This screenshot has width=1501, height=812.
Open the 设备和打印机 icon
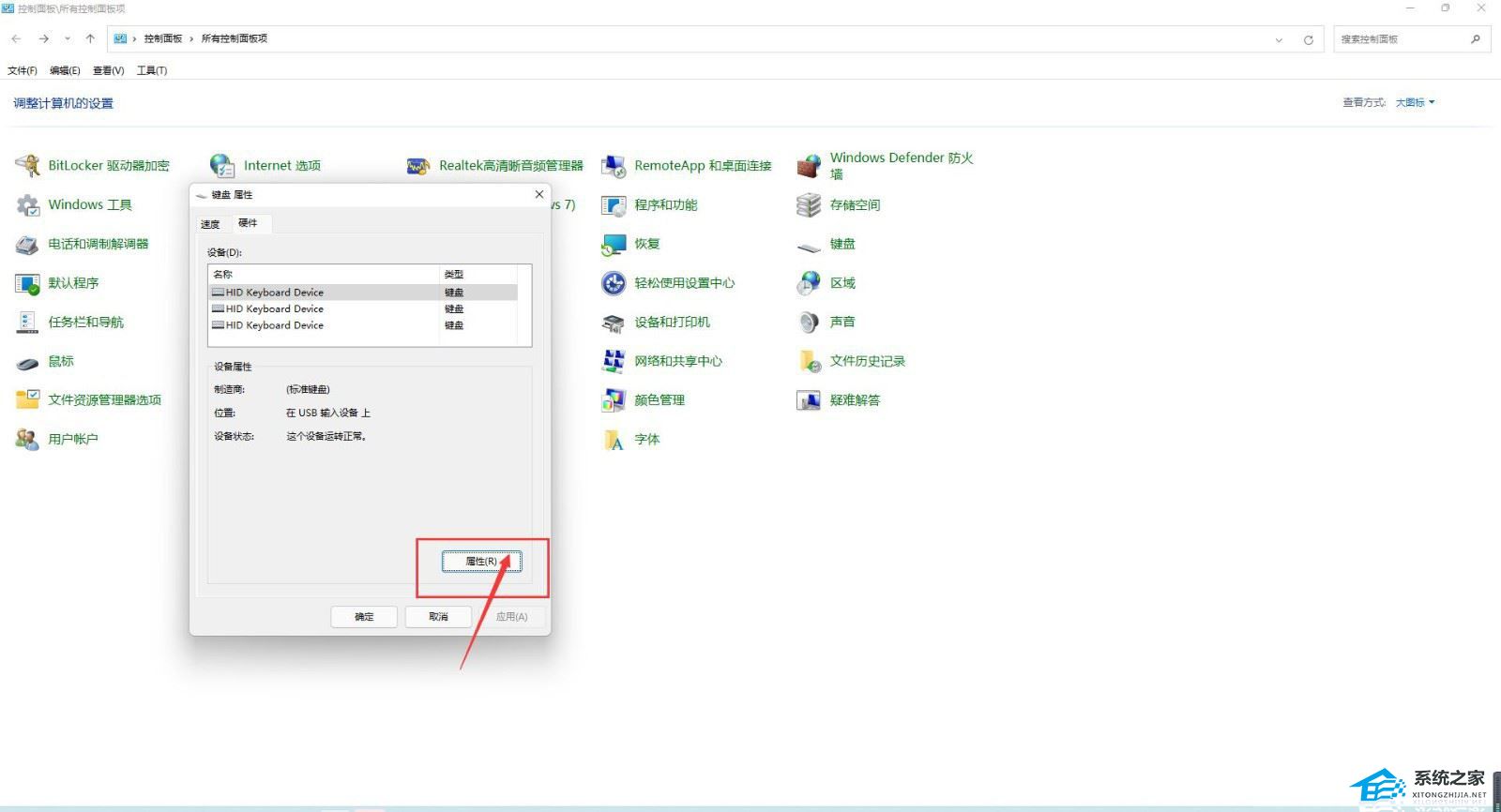(x=614, y=323)
